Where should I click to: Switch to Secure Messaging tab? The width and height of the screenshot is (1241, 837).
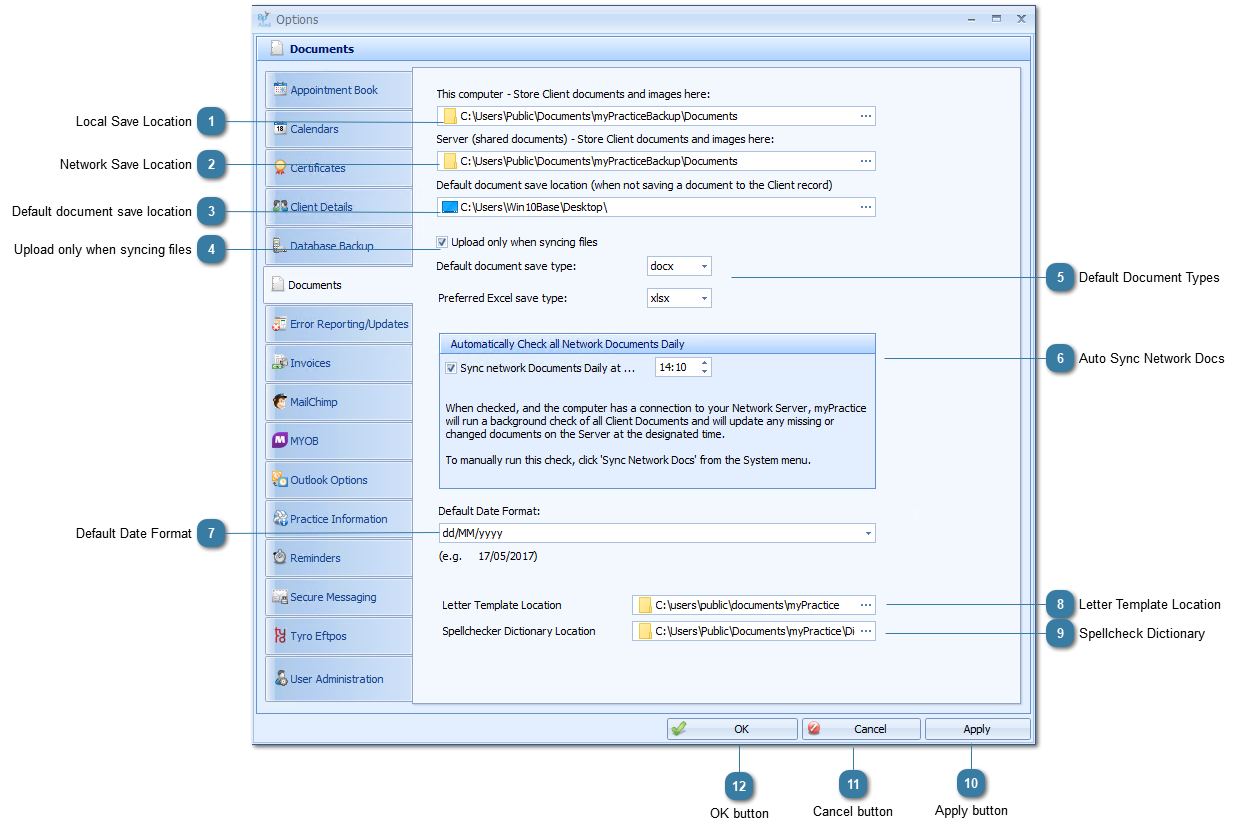pyautogui.click(x=338, y=596)
